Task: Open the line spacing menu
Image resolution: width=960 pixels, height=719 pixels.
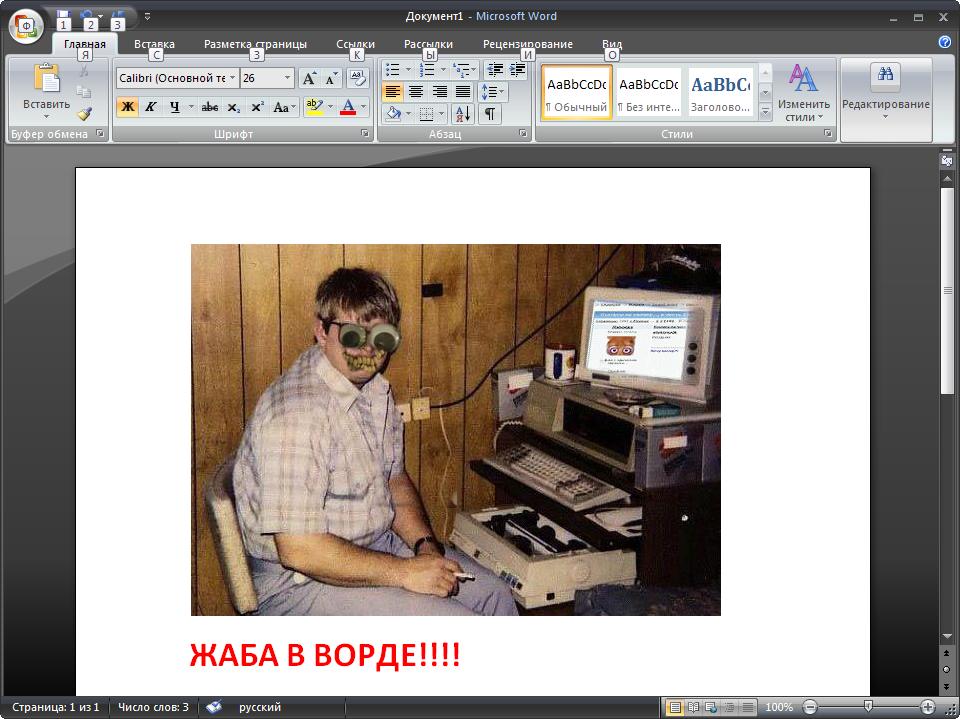Action: 493,92
